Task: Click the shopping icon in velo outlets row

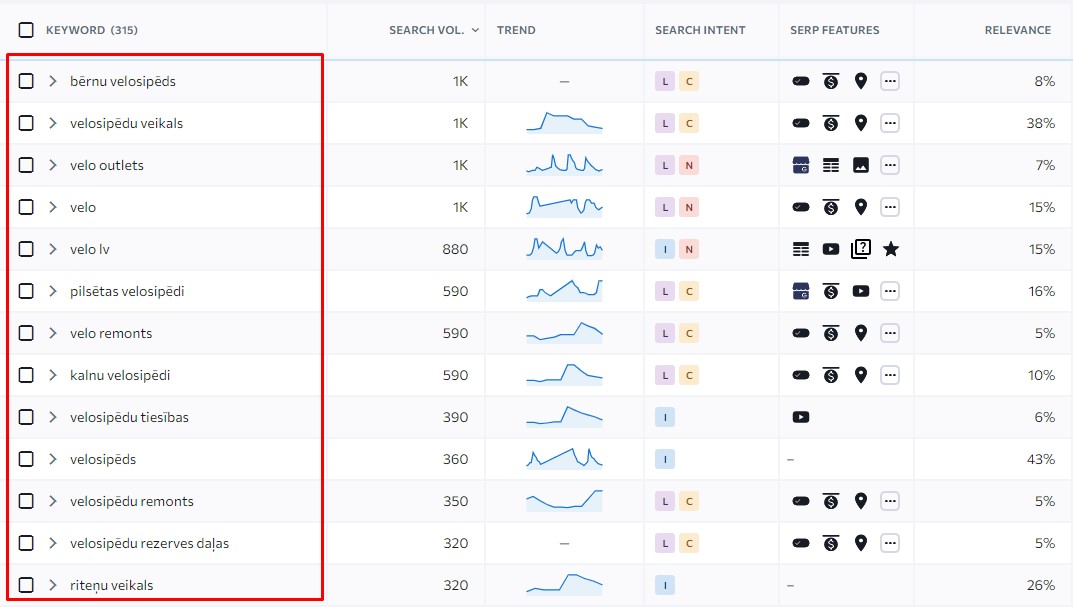Action: click(x=800, y=165)
